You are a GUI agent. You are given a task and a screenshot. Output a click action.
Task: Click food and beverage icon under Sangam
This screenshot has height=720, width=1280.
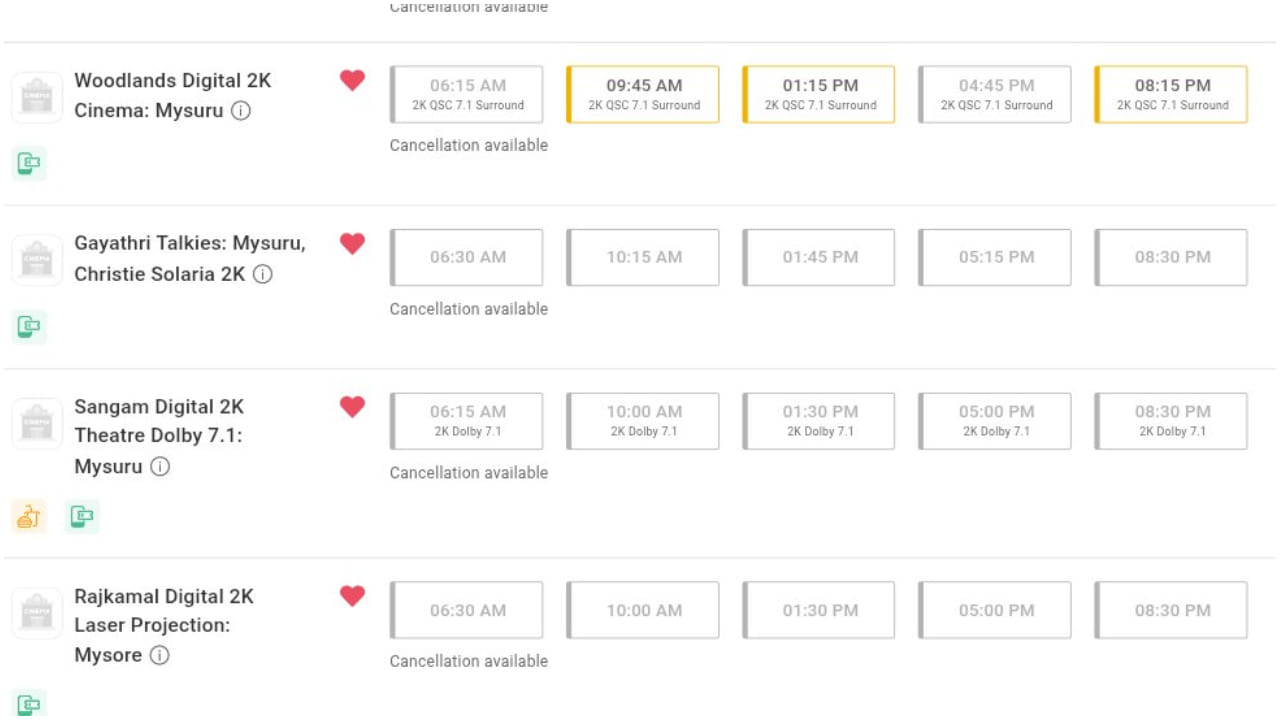point(29,516)
